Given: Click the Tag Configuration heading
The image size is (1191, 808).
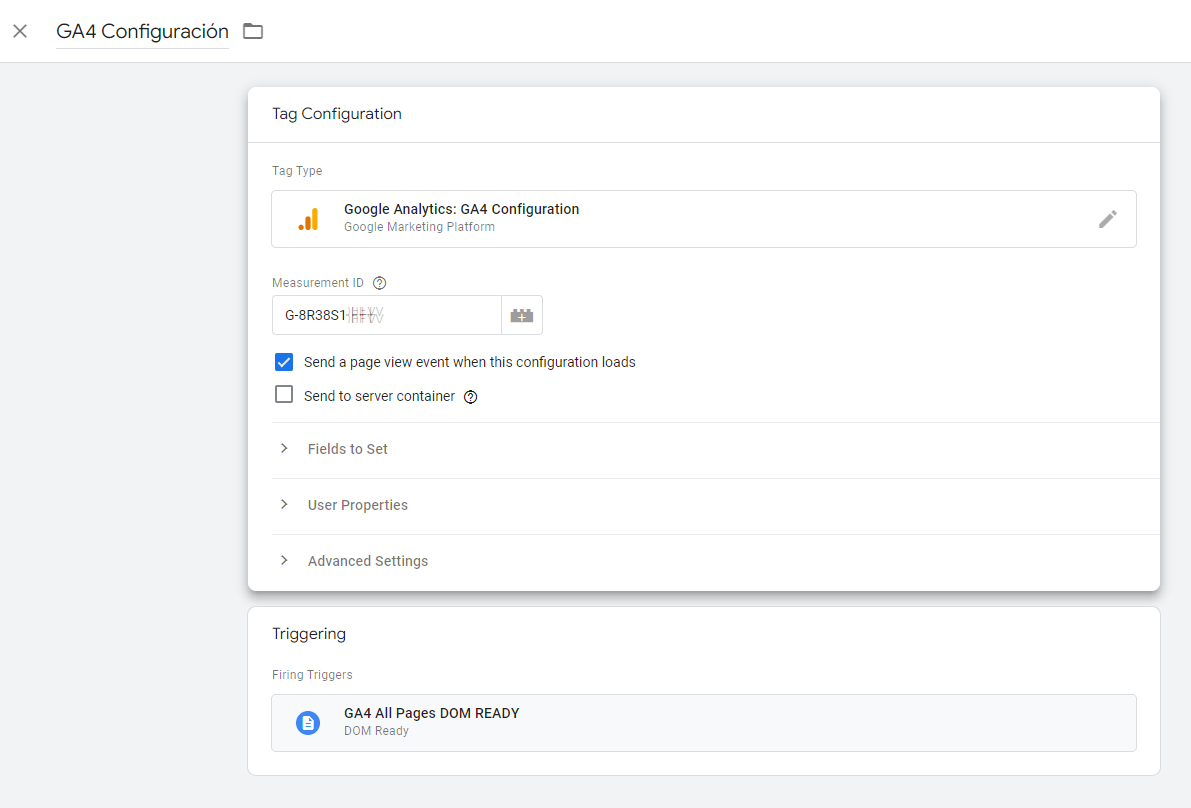Looking at the screenshot, I should (337, 114).
